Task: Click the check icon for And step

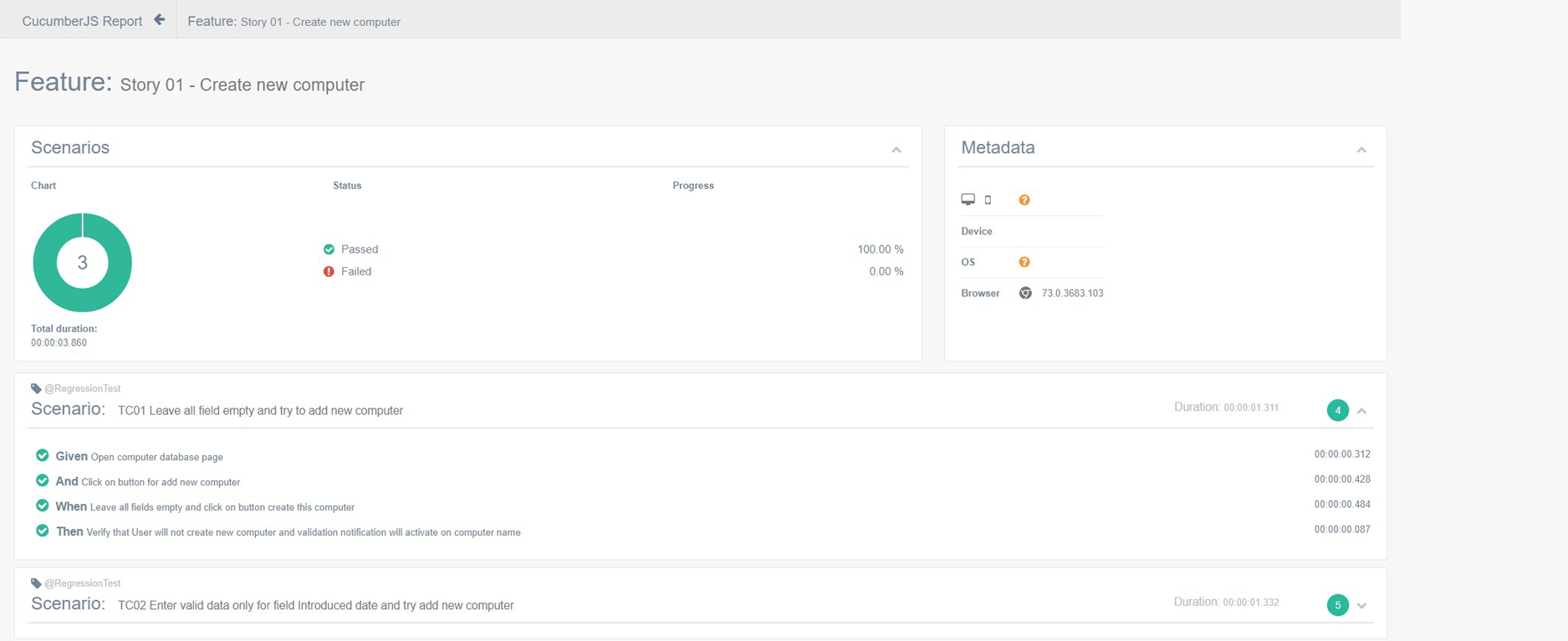Action: point(42,480)
